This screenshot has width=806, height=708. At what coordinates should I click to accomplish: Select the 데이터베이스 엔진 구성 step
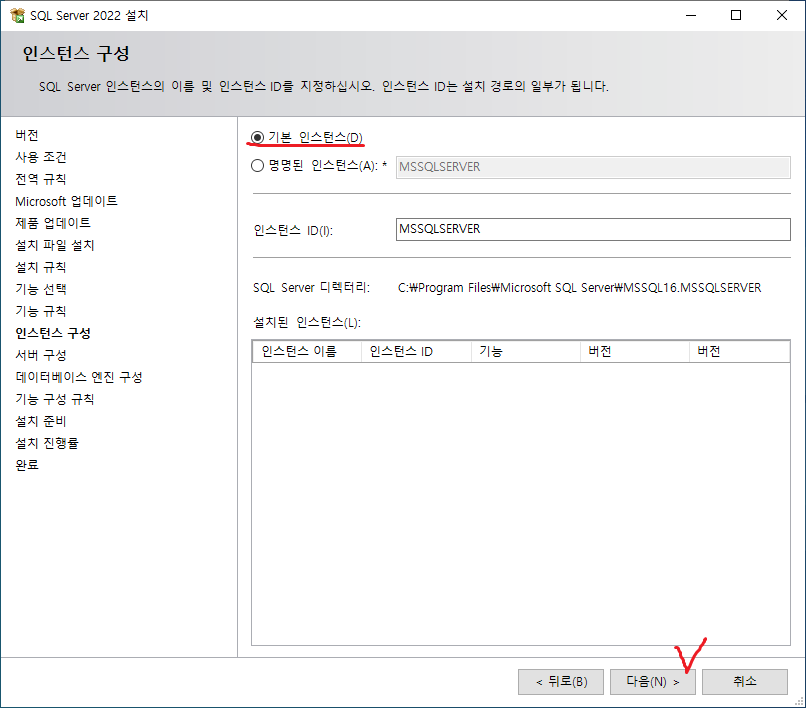click(79, 377)
